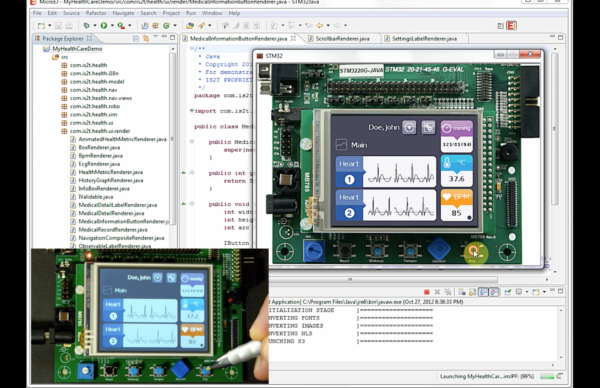This screenshot has height=388, width=600.
Task: Open the External Tools dropdown arrow
Action: (x=129, y=26)
